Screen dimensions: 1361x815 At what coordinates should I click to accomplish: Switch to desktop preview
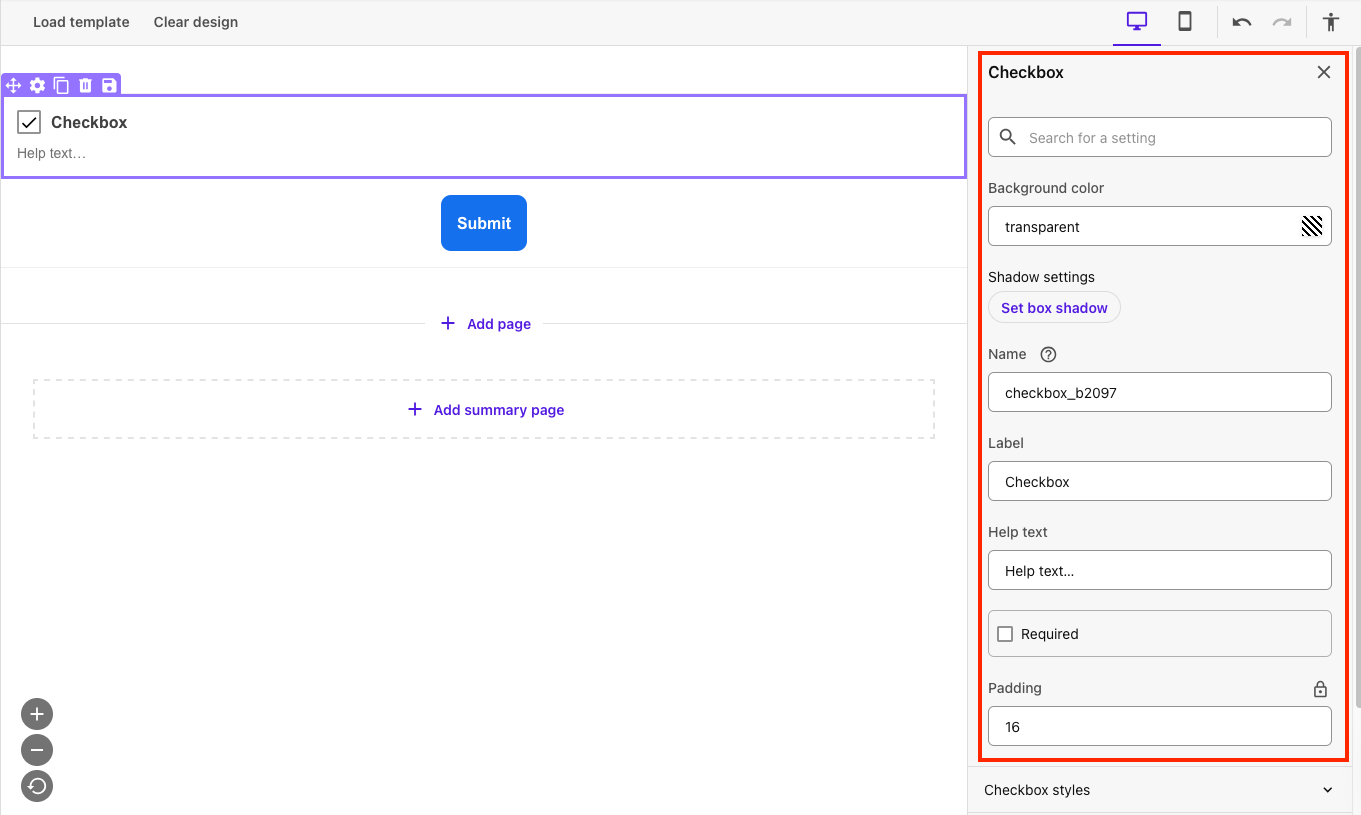(1136, 20)
